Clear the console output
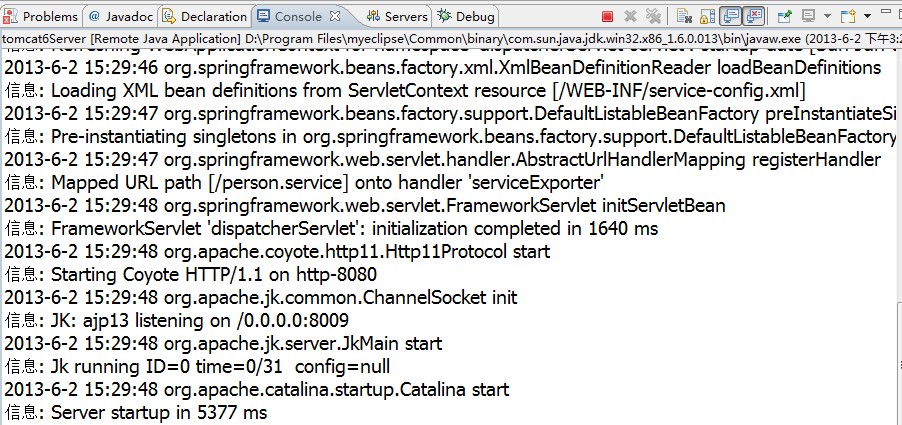This screenshot has width=902, height=425. click(684, 16)
